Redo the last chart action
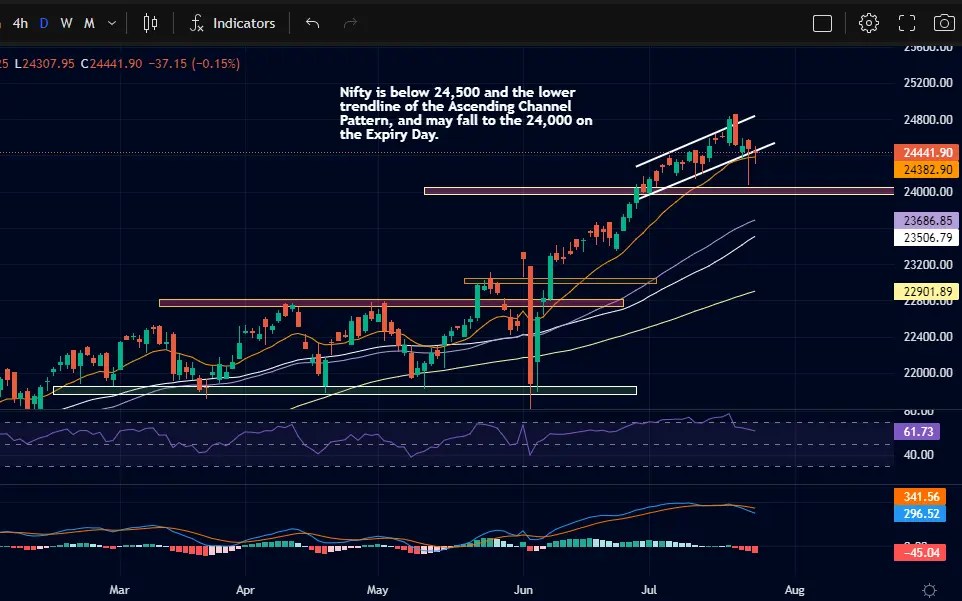The height and width of the screenshot is (601, 962). pos(350,23)
